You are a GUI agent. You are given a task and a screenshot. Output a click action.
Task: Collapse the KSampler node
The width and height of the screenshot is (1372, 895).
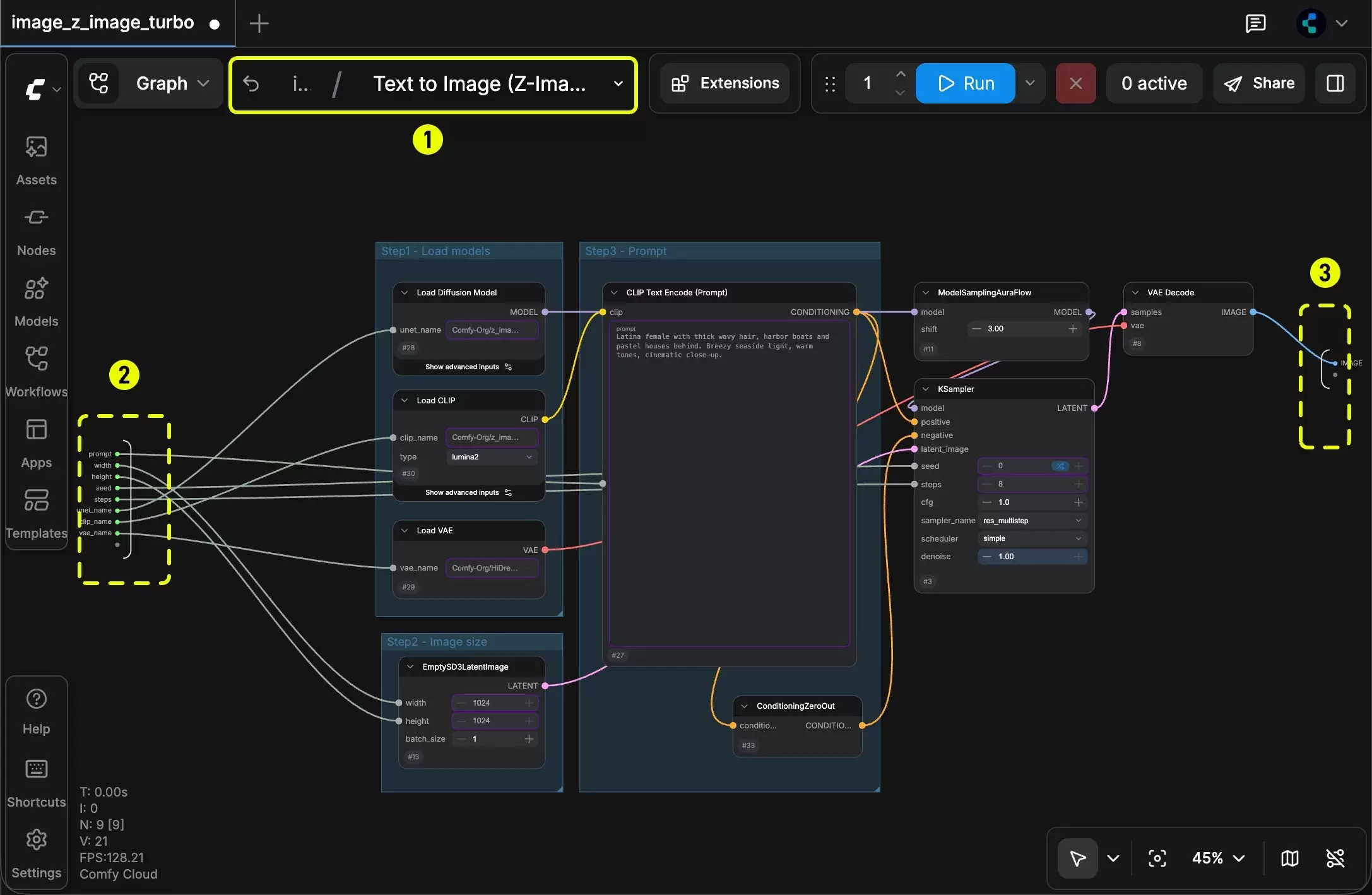click(x=926, y=389)
